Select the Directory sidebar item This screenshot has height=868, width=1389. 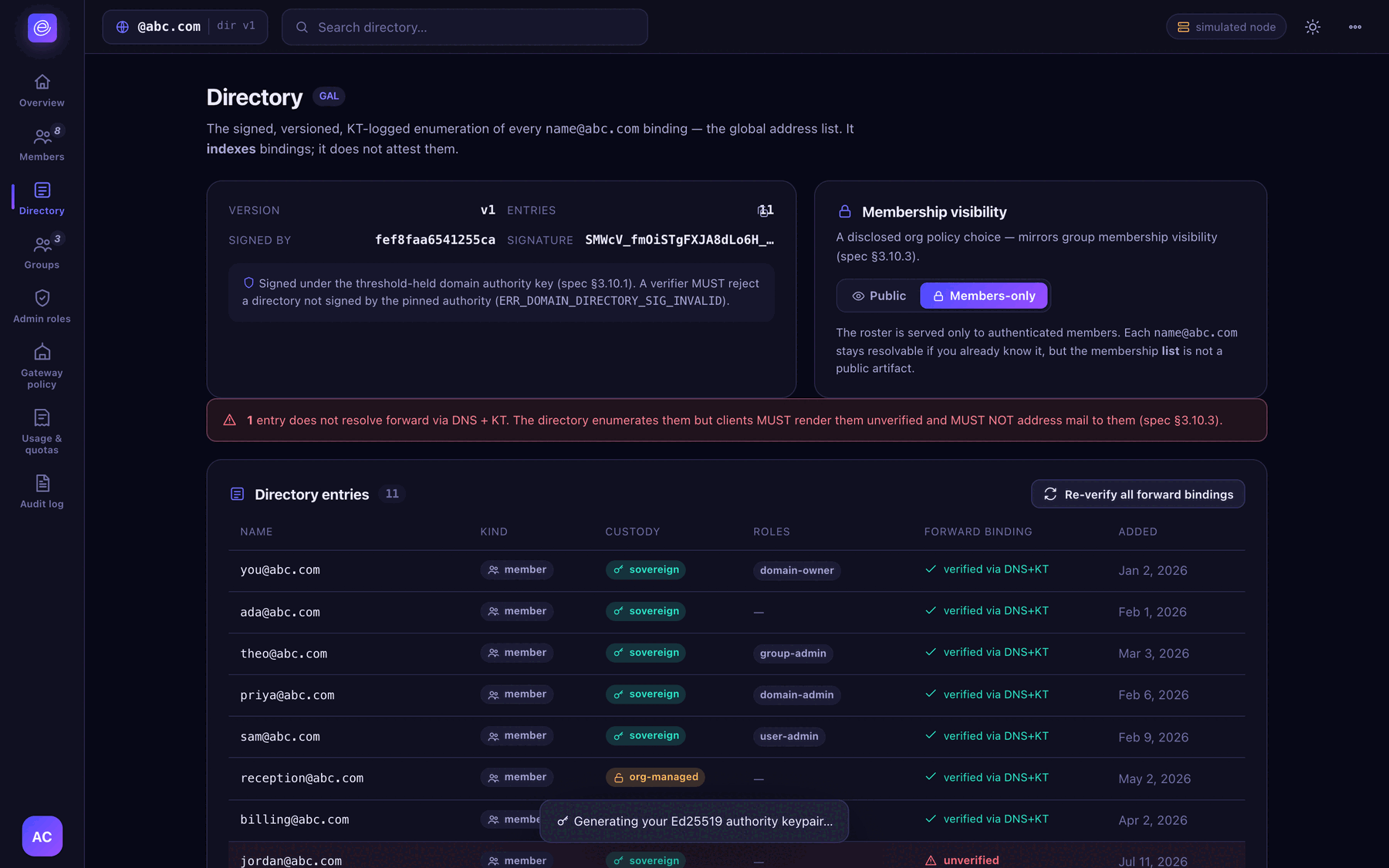tap(42, 198)
